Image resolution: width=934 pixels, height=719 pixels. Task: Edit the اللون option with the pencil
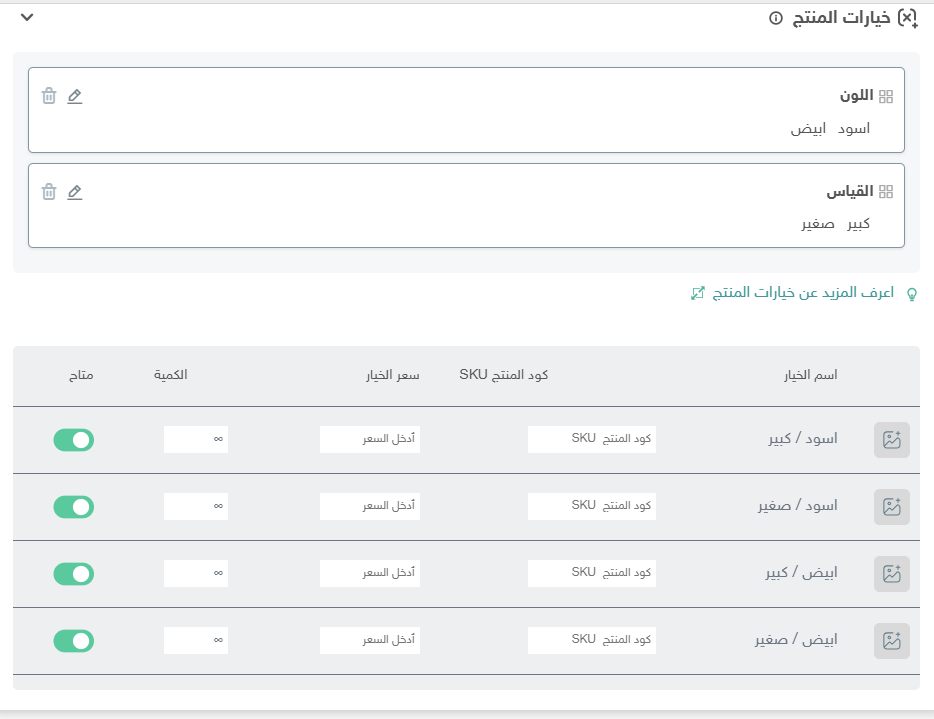pyautogui.click(x=74, y=96)
